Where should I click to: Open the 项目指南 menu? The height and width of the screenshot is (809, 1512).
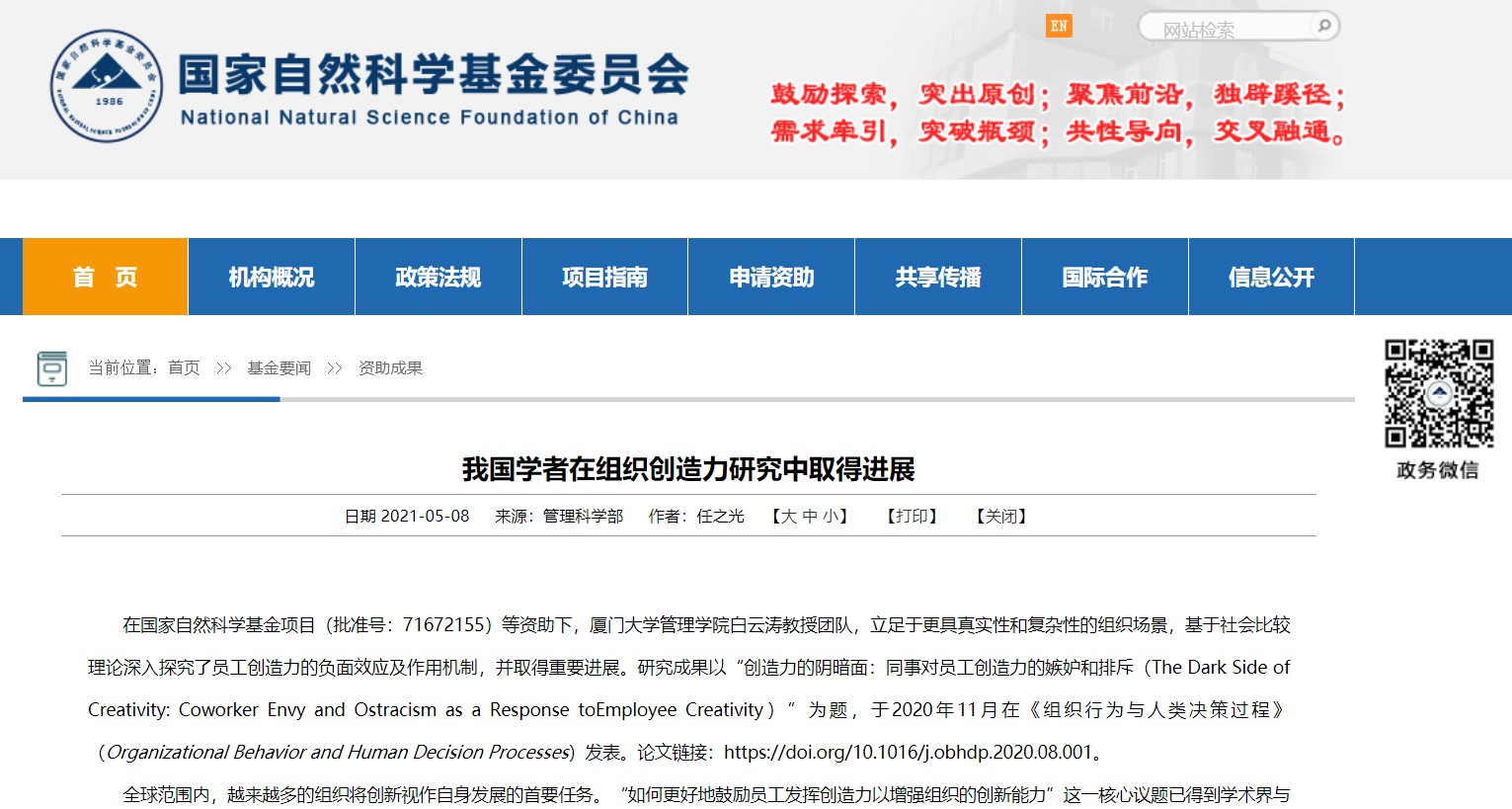coord(604,278)
